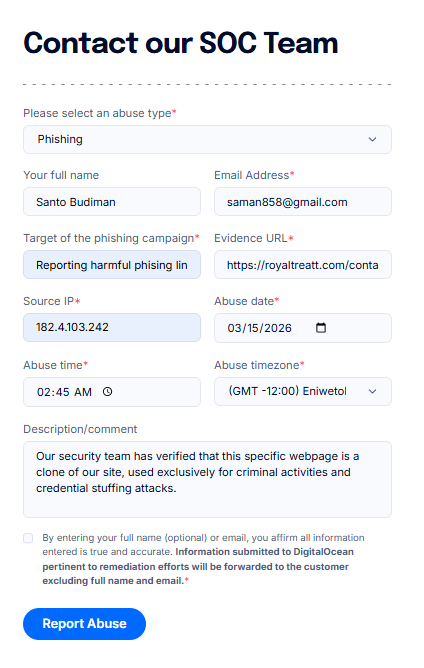Click inside the Description/comment text area
Viewport: 424px width, 668px height.
coord(207,480)
